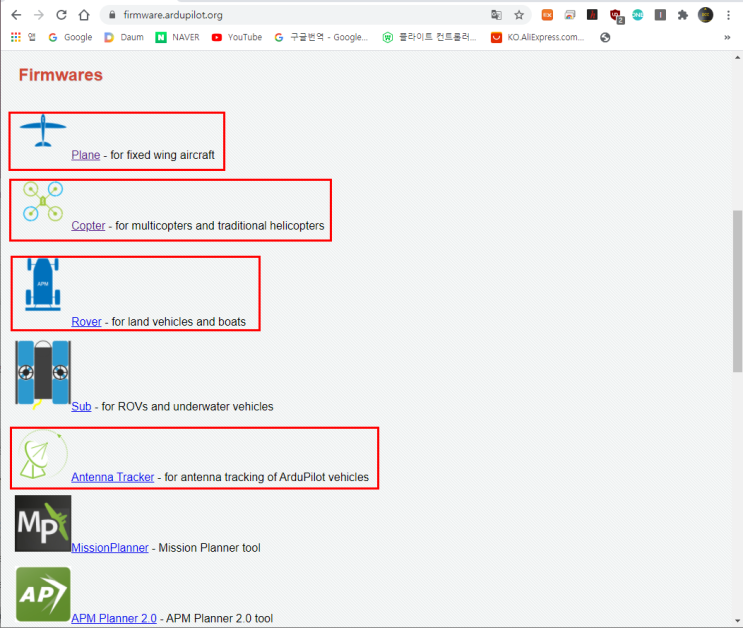Click text 'Mission Planner tool'
743x628 pixels.
[209, 547]
